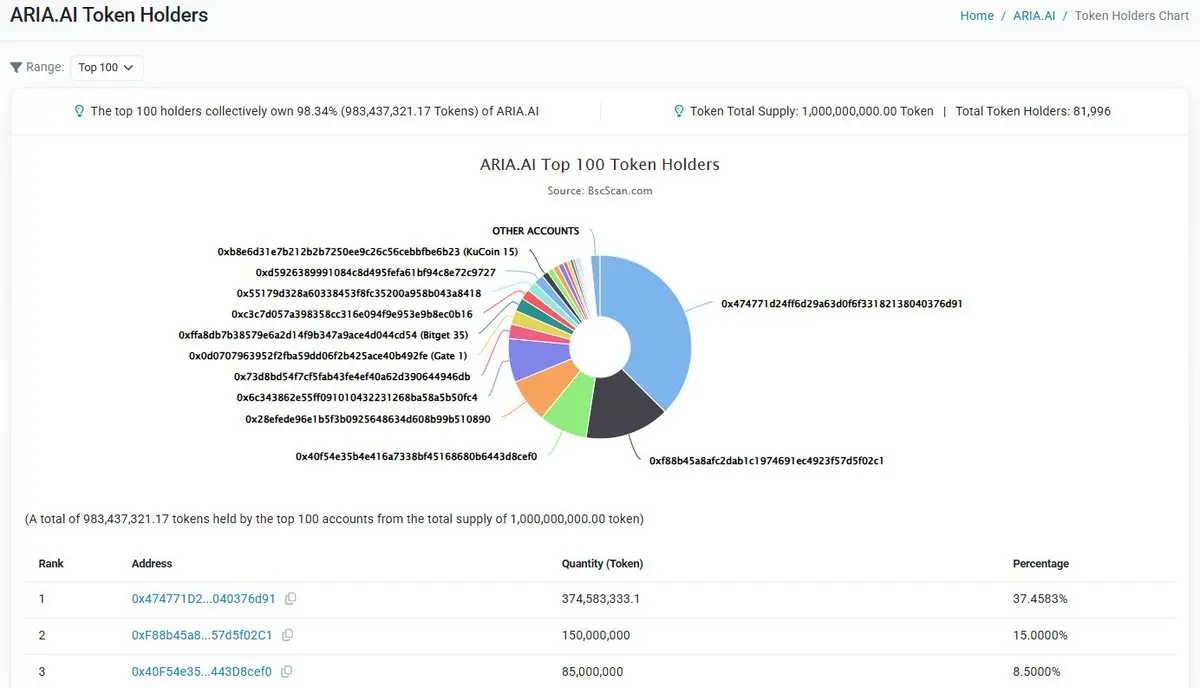This screenshot has width=1200, height=688.
Task: Click chart label 0x73d8bd54f7cf5fab43fe4ef40a62d390644946db
Action: pyautogui.click(x=351, y=377)
